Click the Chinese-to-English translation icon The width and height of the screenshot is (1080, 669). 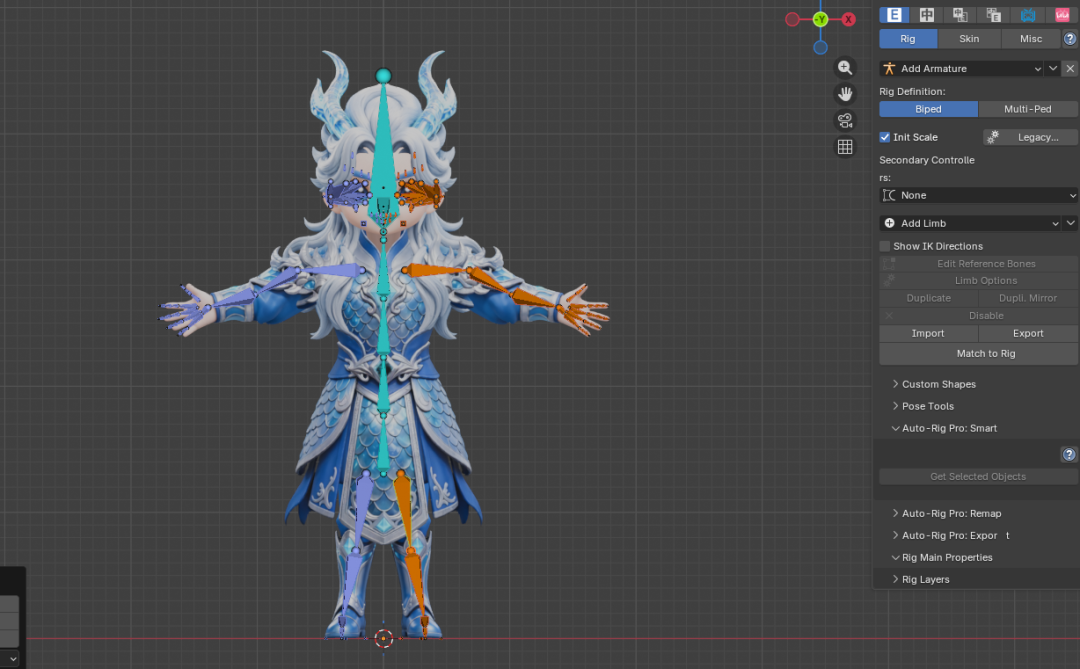(960, 14)
